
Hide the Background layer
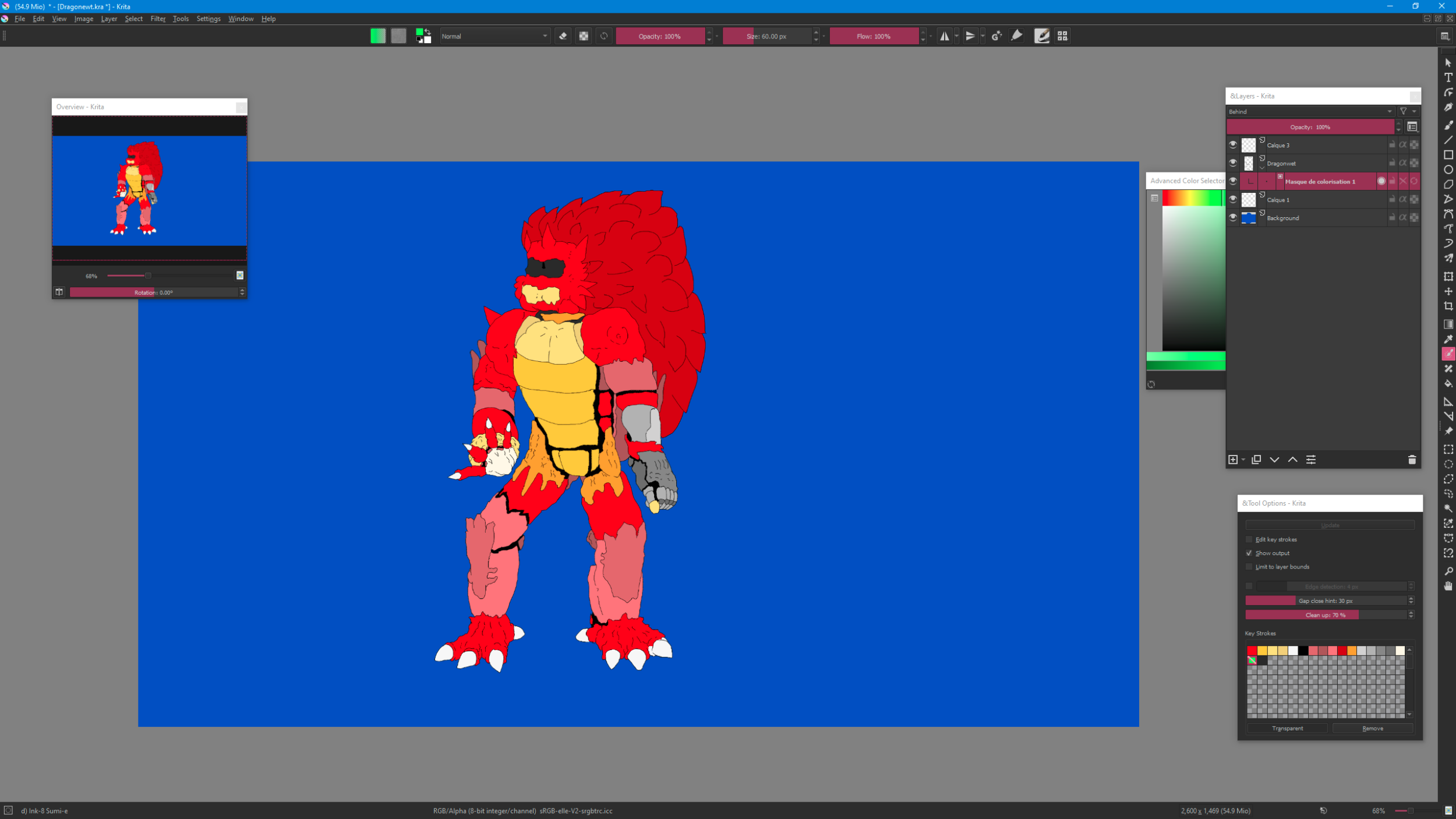tap(1233, 217)
